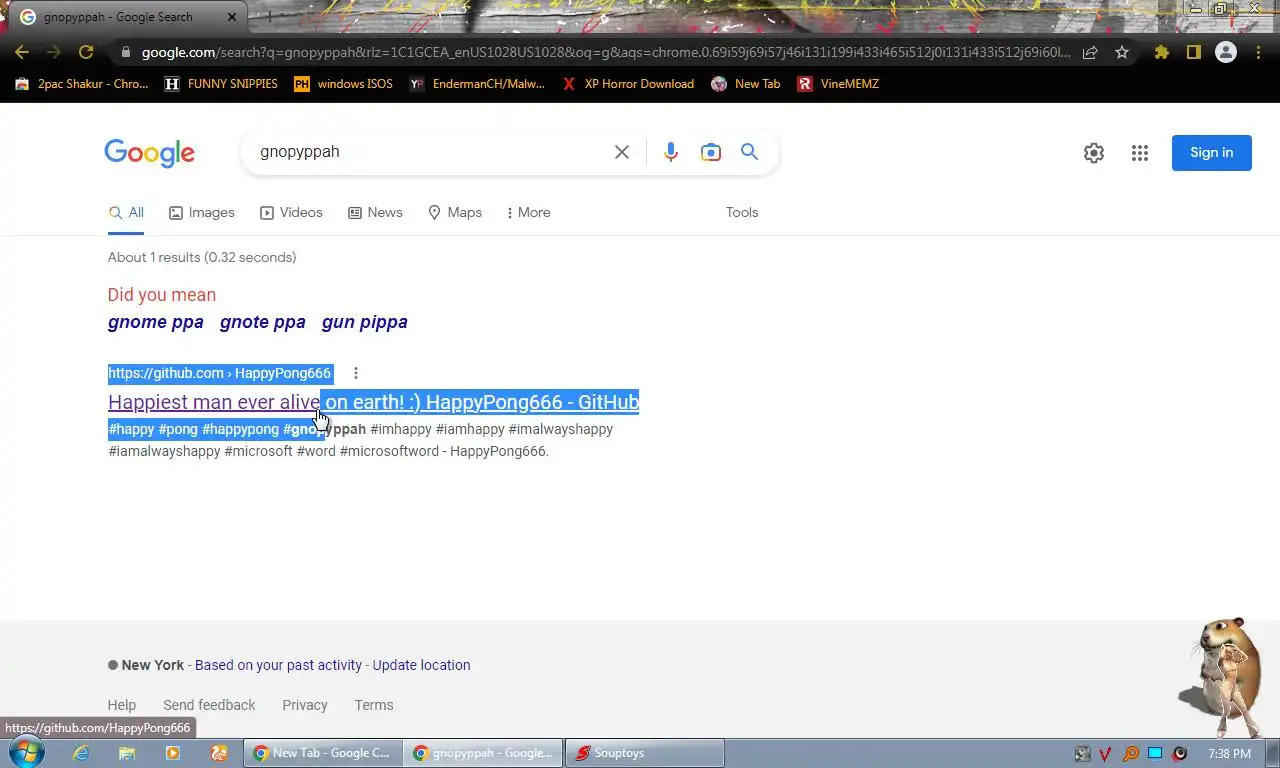Screen dimensions: 1280x768
Task: Open the HappyPong666 GitHub result title
Action: (x=373, y=402)
